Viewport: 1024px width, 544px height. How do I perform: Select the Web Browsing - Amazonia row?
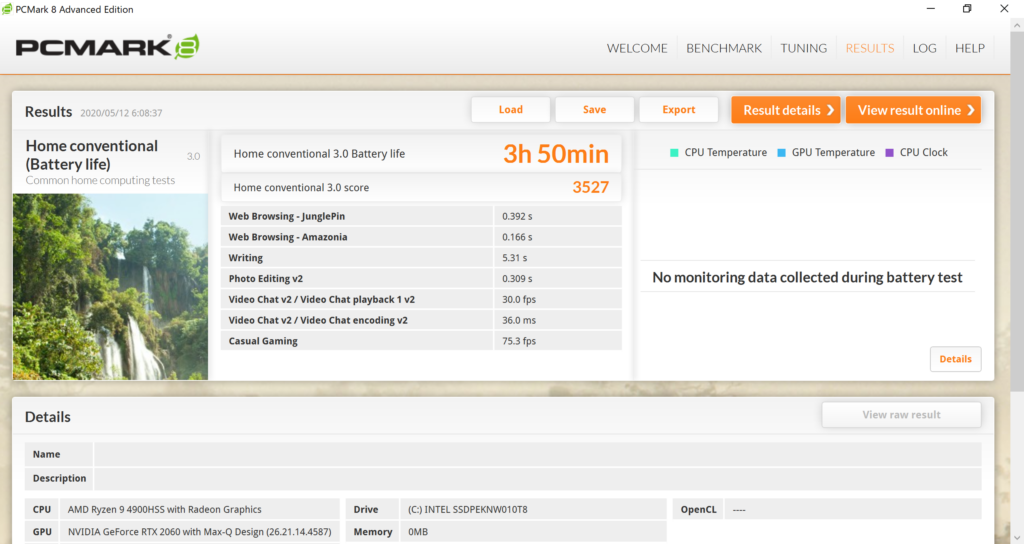[x=421, y=237]
